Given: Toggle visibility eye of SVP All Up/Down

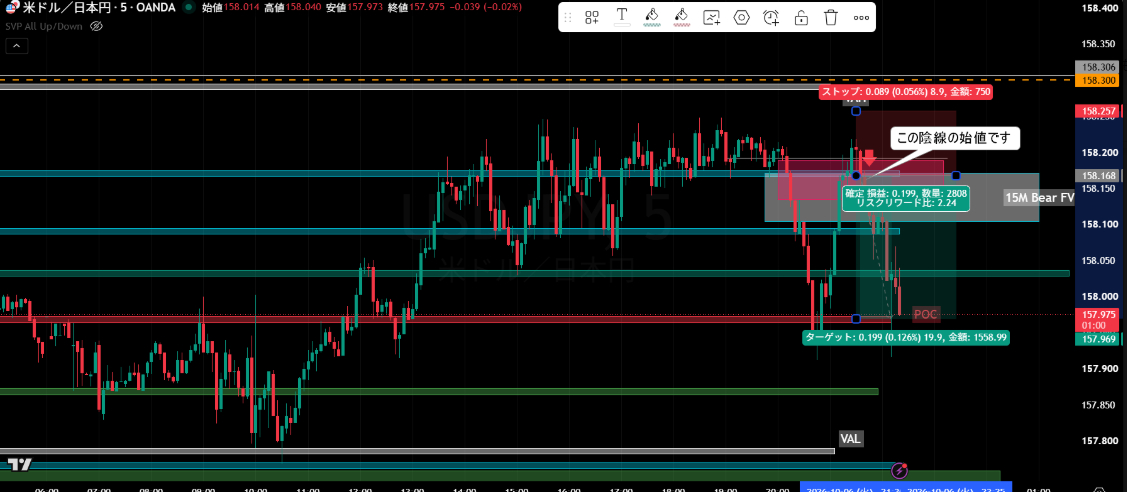Looking at the screenshot, I should 97,26.
